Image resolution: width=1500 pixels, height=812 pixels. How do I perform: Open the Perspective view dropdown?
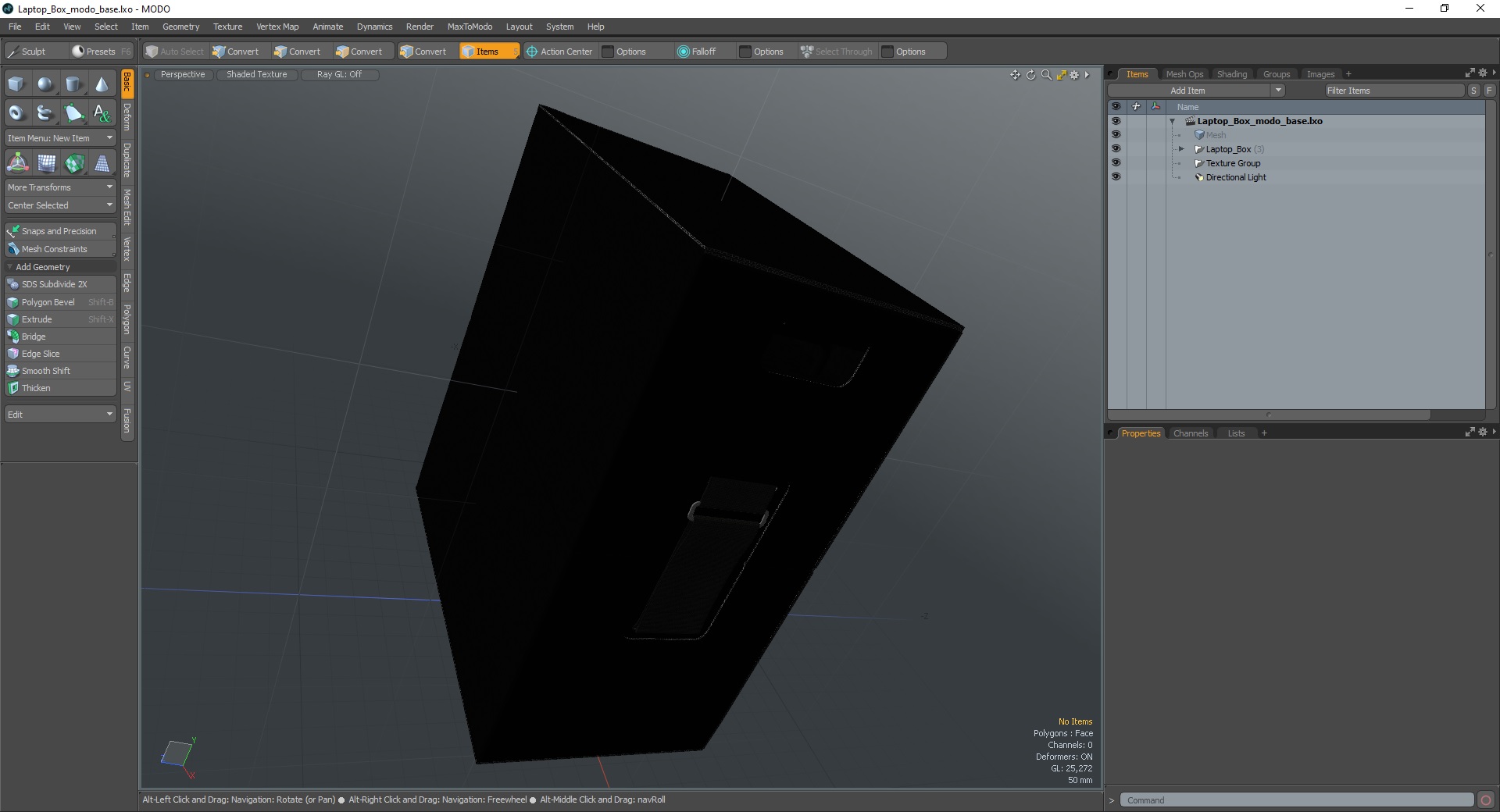tap(183, 75)
